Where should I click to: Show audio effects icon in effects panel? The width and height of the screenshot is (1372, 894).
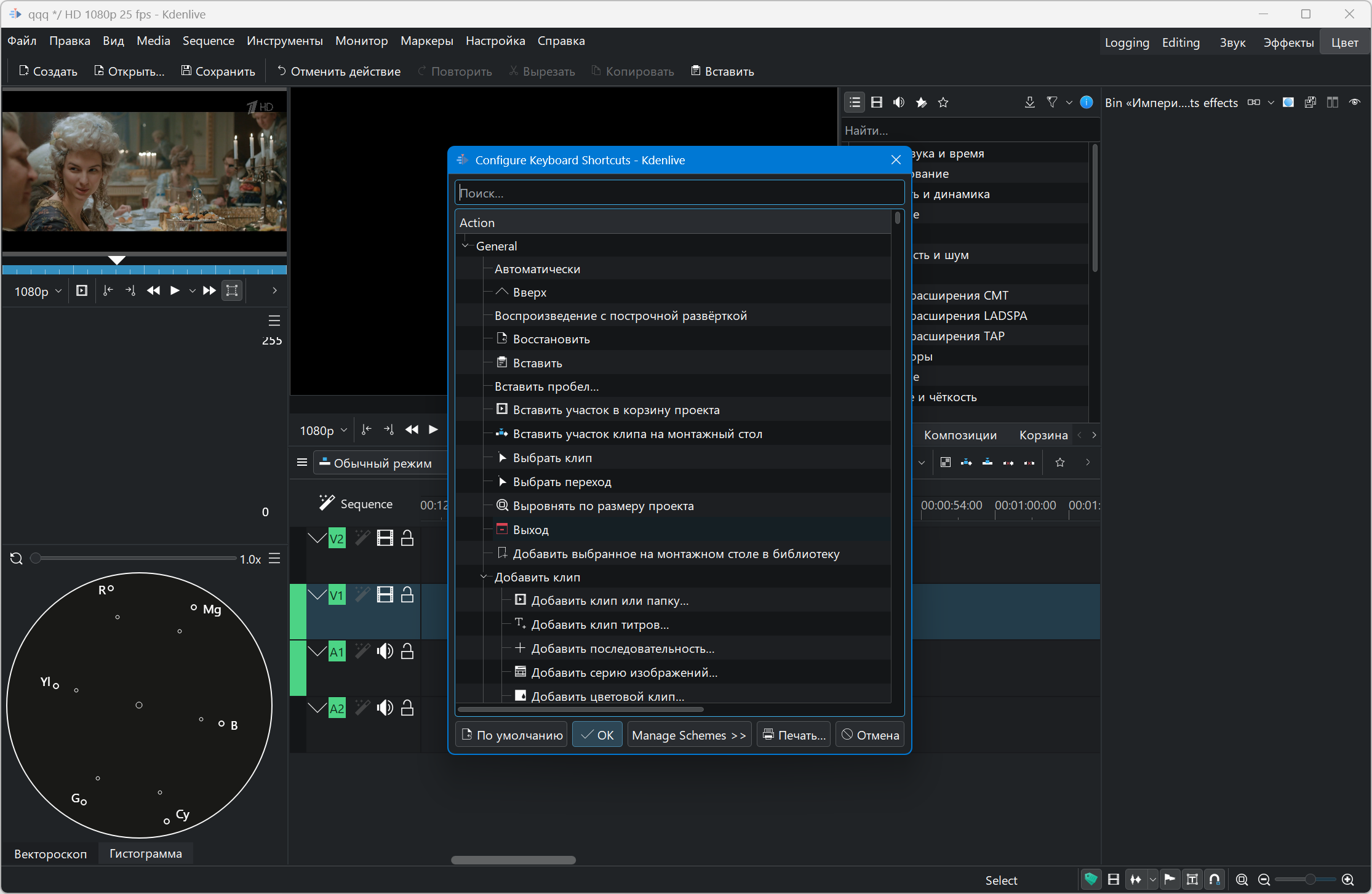click(x=899, y=102)
